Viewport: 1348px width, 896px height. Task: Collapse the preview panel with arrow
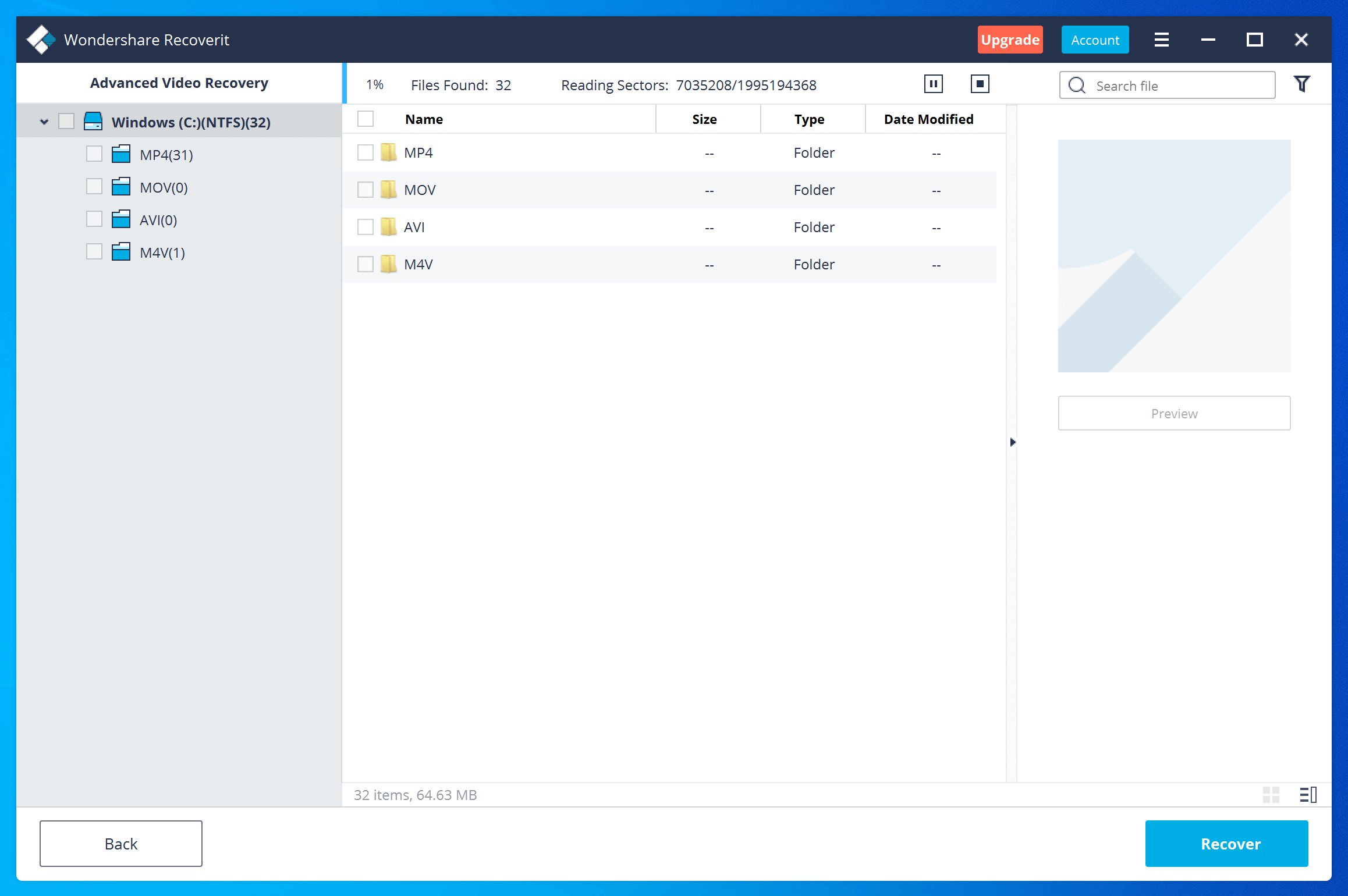point(1013,442)
